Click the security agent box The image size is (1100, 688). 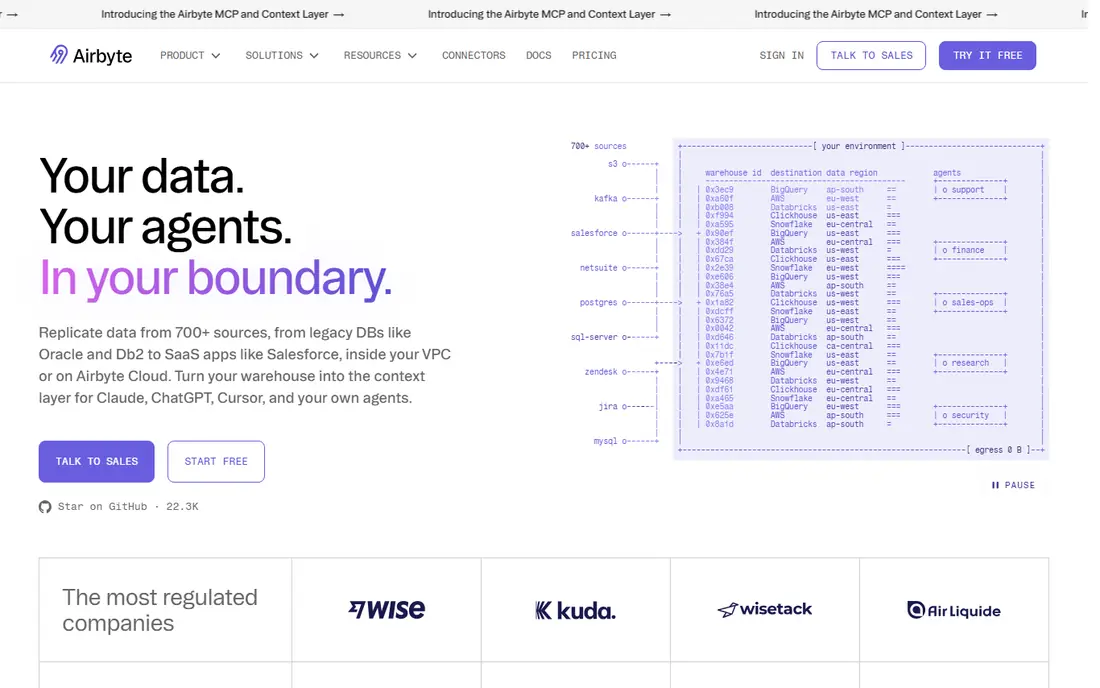point(970,415)
